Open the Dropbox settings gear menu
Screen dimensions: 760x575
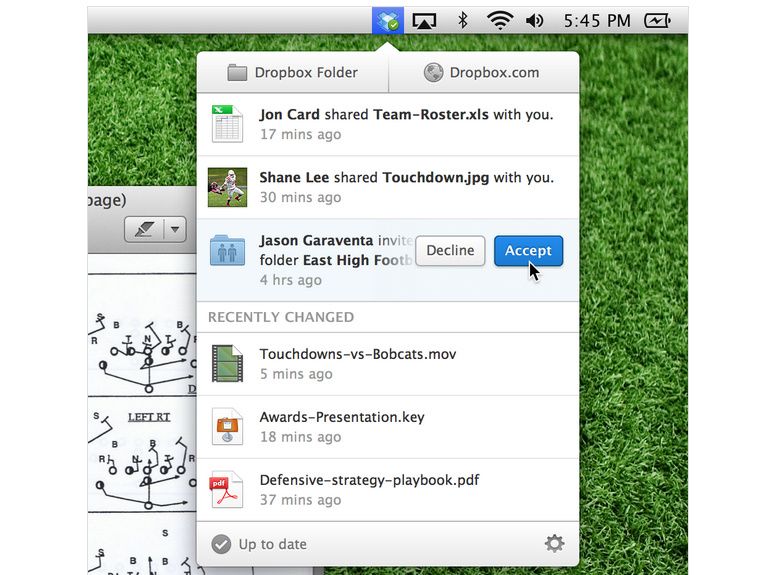point(554,543)
